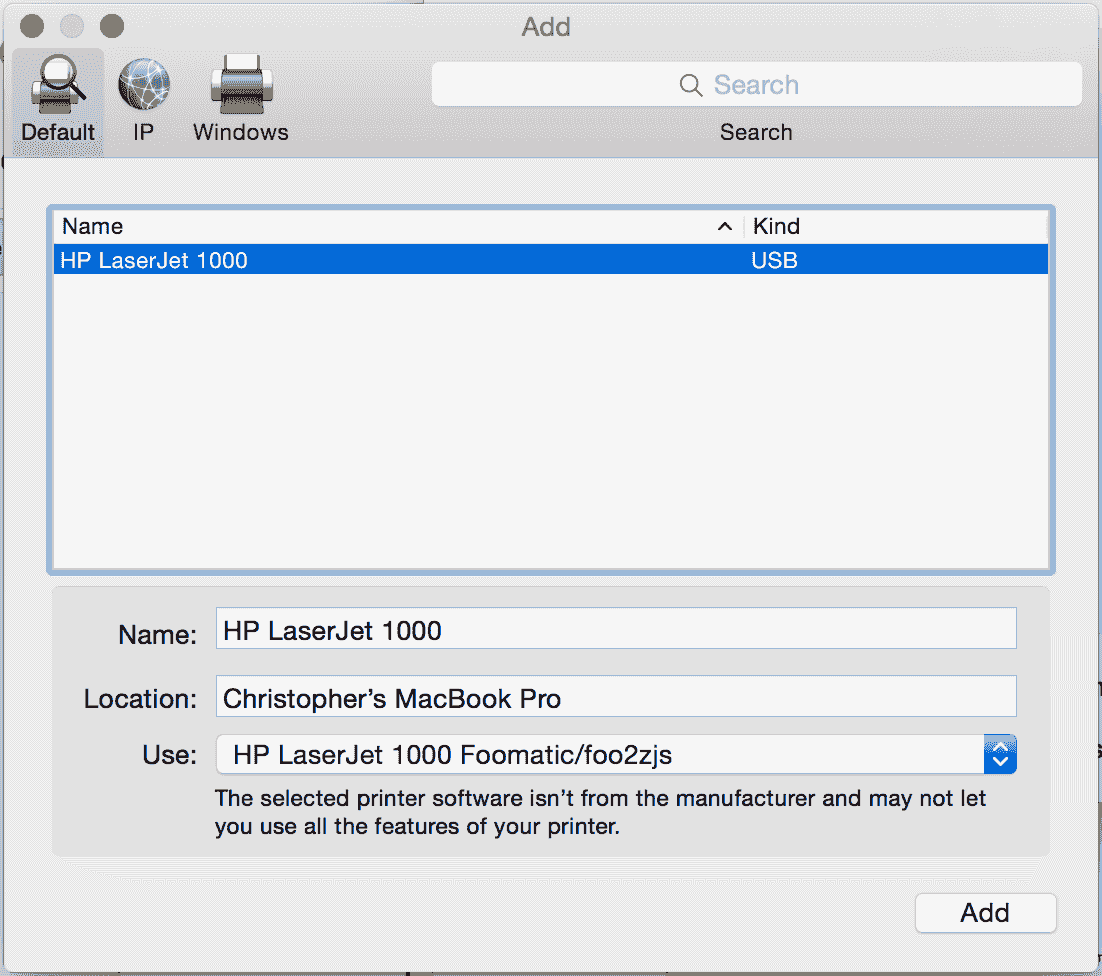Click the Add button
This screenshot has width=1102, height=976.
tap(985, 912)
